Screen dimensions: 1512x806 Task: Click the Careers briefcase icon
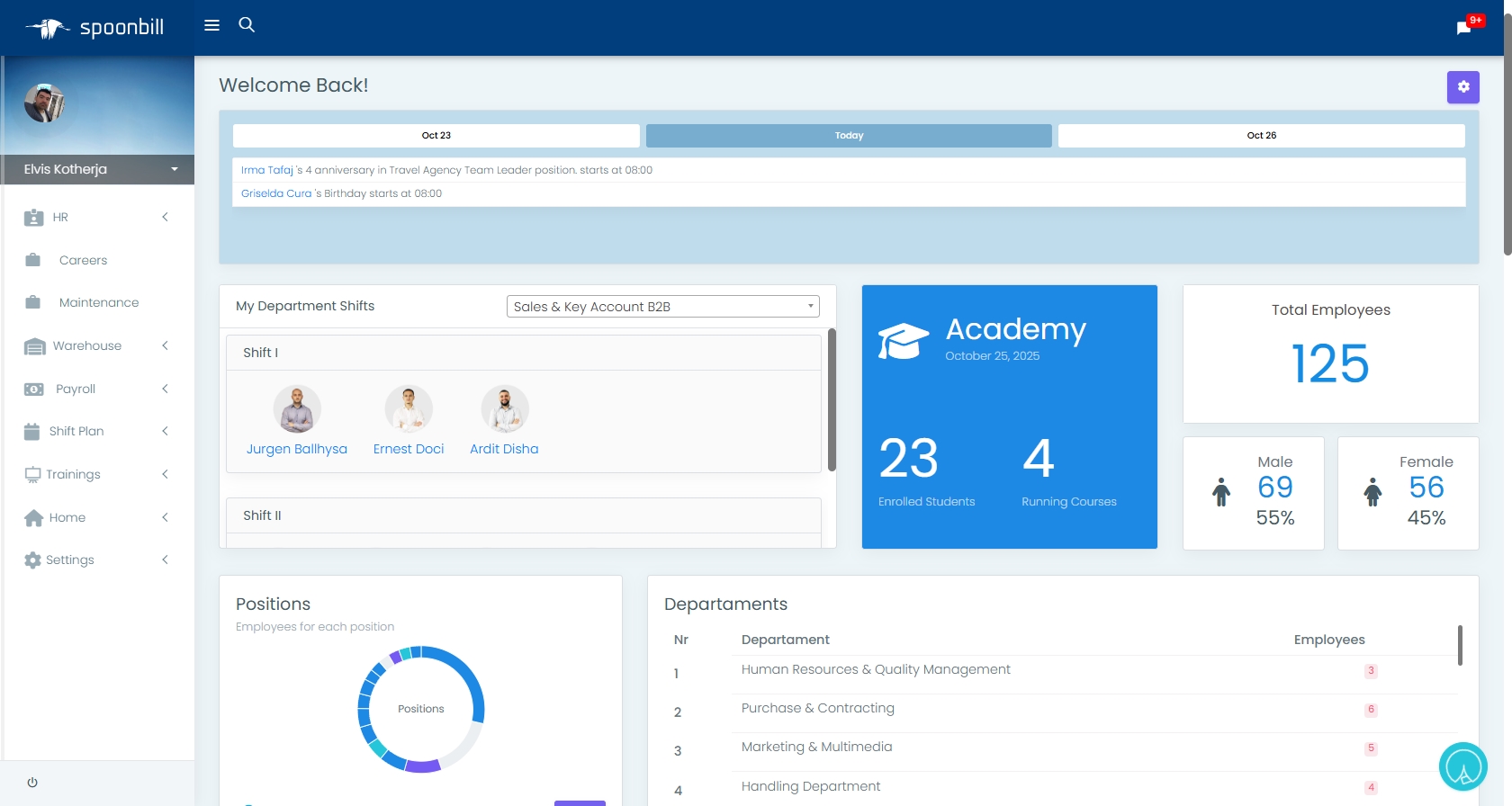pyautogui.click(x=33, y=260)
